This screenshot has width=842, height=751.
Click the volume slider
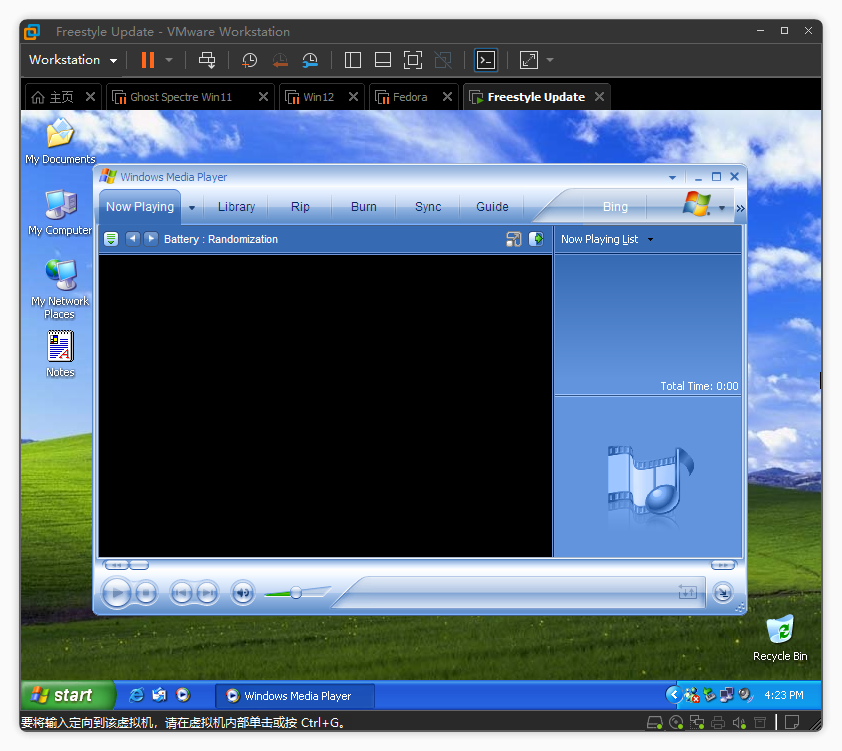296,593
